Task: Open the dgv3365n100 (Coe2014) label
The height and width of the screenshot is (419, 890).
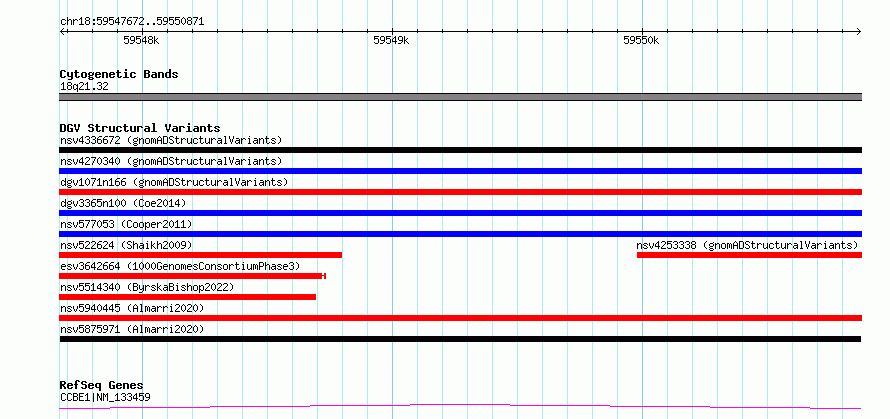Action: click(123, 203)
